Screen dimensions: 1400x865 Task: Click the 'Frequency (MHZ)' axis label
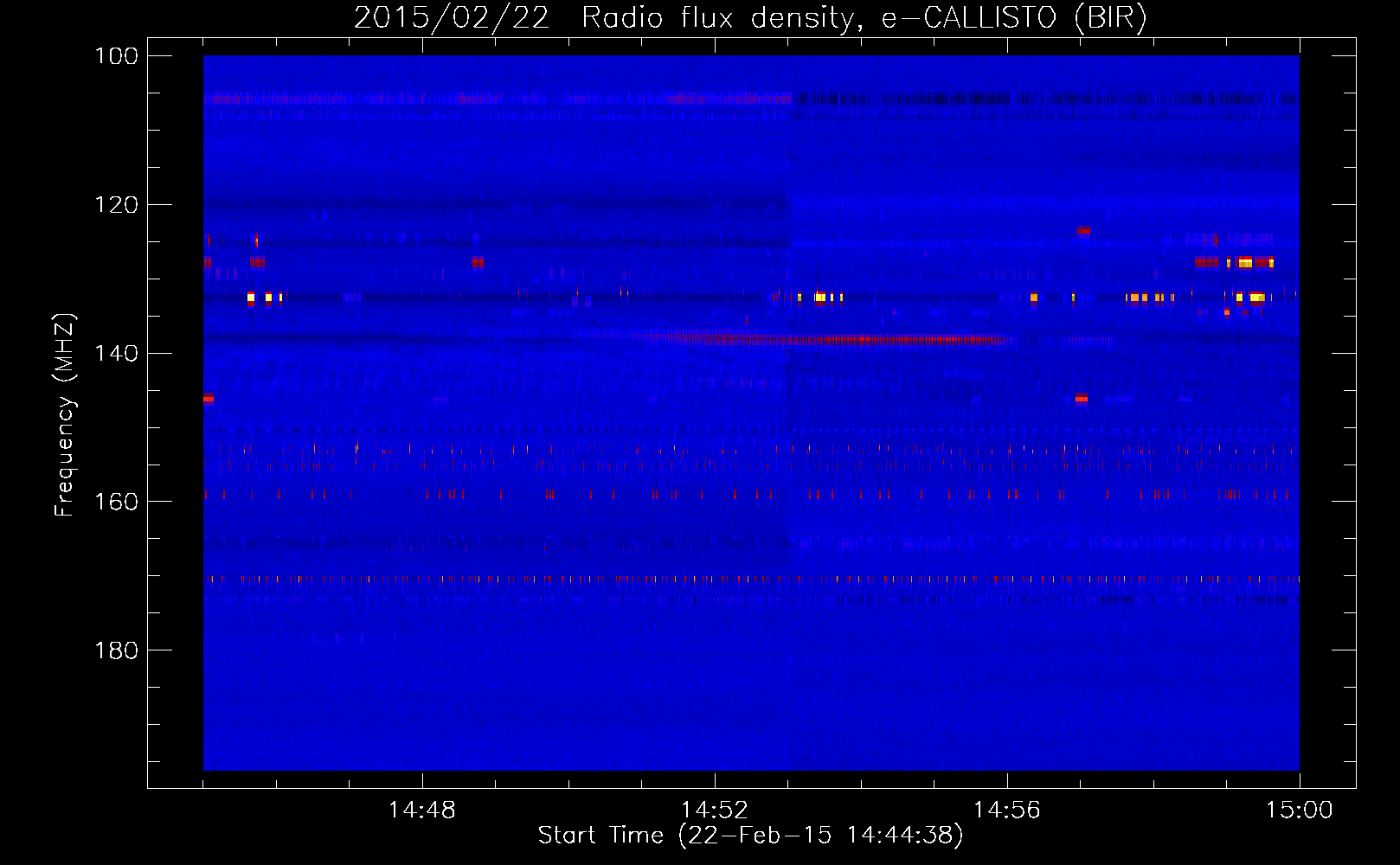(65, 415)
